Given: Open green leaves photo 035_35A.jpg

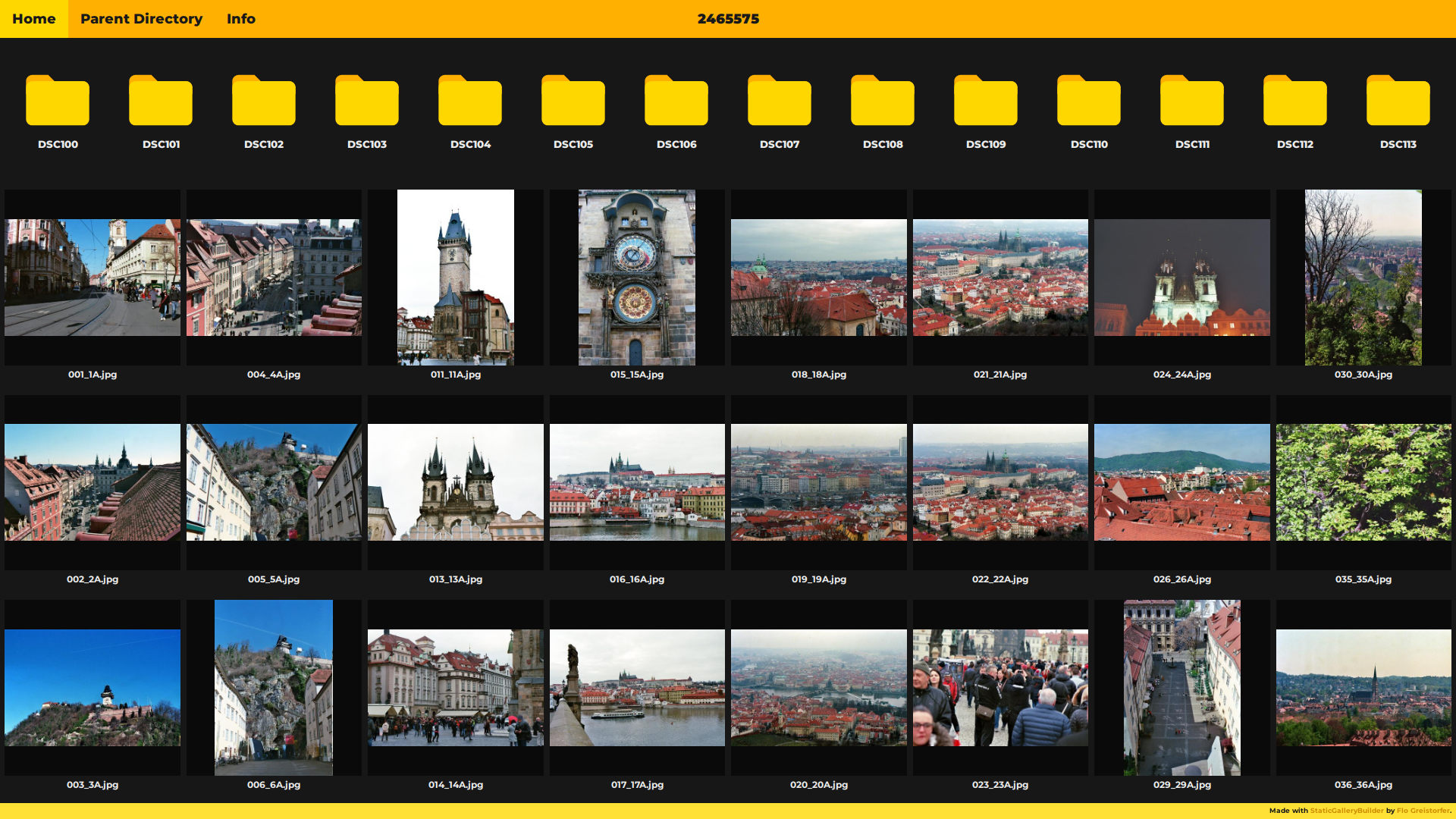Looking at the screenshot, I should (x=1363, y=482).
